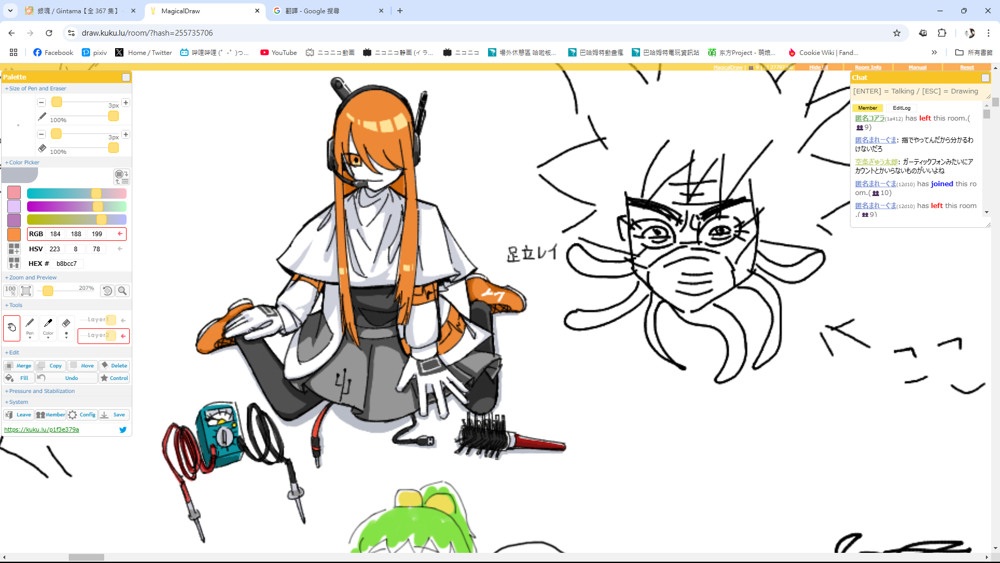This screenshot has width=1000, height=563.
Task: Open Manual in top bar
Action: click(917, 67)
